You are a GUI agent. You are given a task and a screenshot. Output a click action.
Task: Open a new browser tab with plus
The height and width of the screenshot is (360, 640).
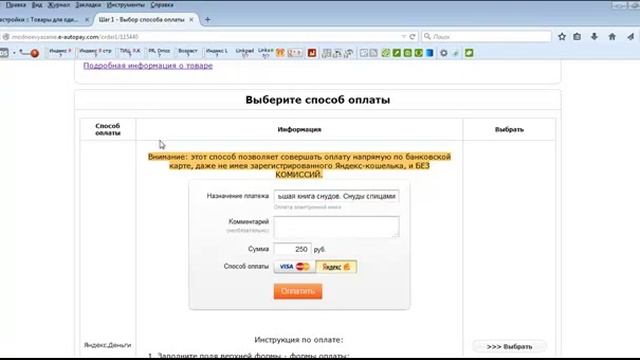click(x=207, y=20)
